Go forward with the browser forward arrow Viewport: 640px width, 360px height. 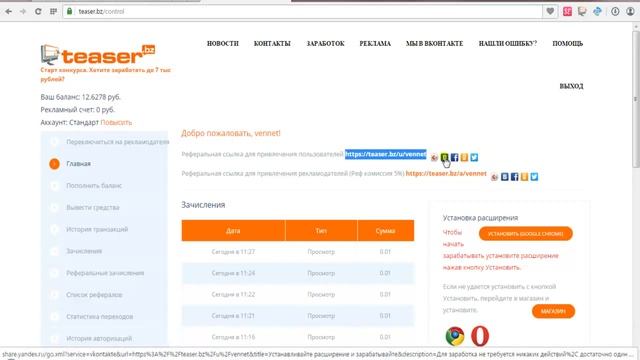coord(23,11)
